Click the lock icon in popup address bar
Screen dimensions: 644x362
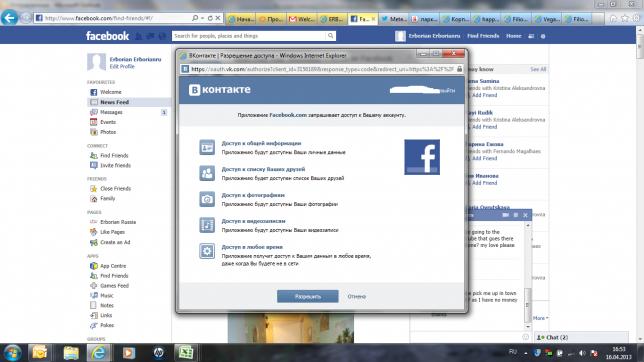click(x=459, y=69)
